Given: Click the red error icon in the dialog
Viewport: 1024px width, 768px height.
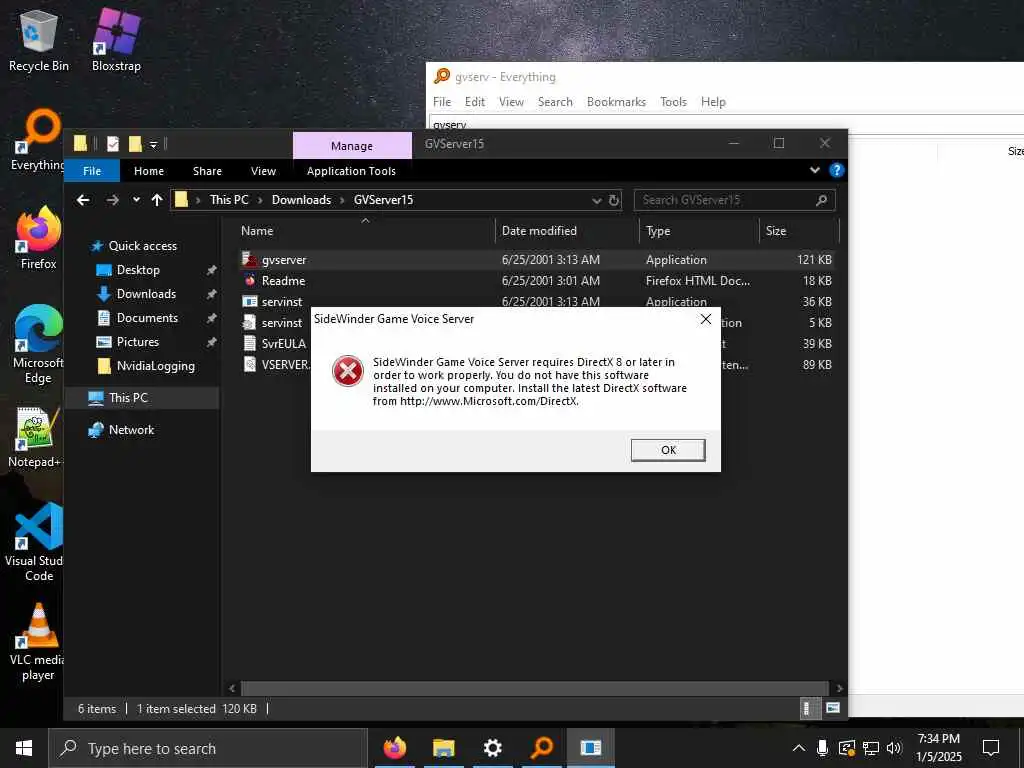Looking at the screenshot, I should 348,372.
